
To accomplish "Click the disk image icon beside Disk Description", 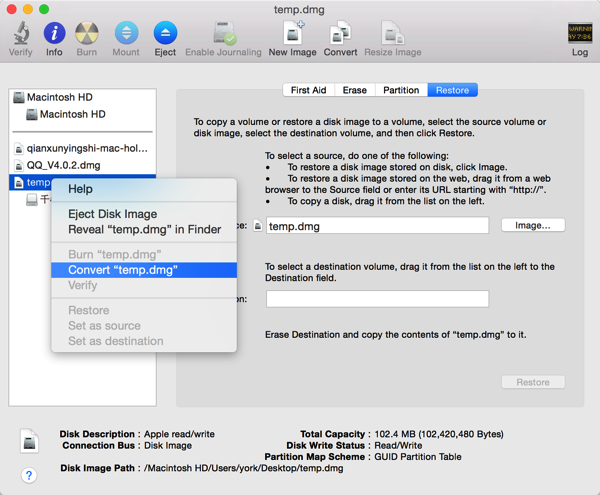I will 29,441.
